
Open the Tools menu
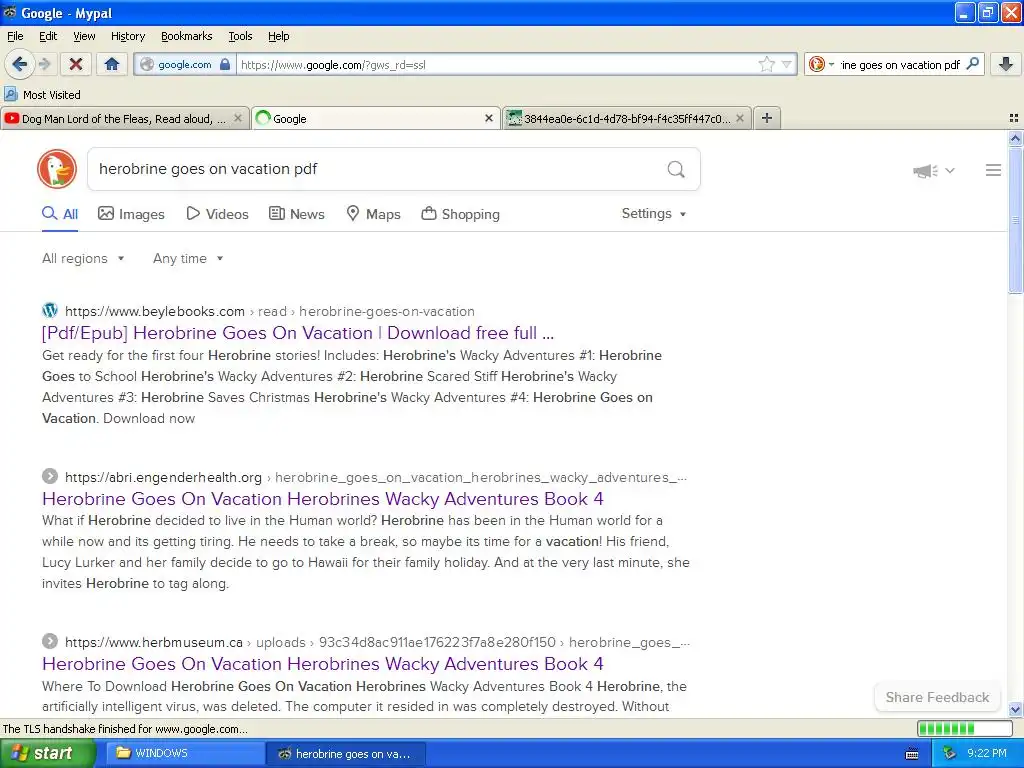click(x=240, y=36)
